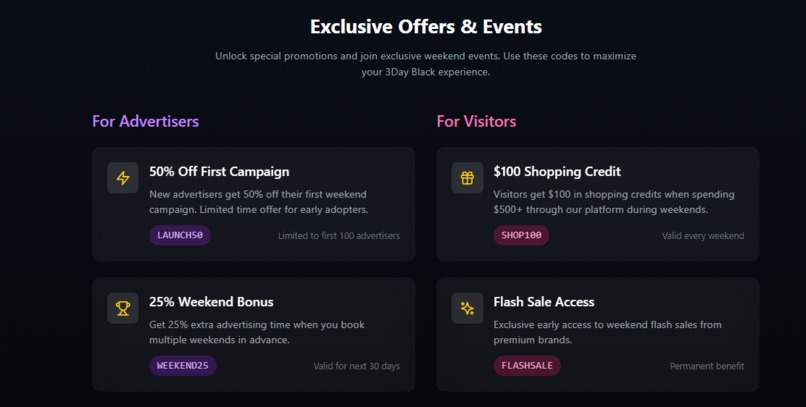Select the For Visitors heading
Screen dimensions: 806x407
pyautogui.click(x=477, y=121)
